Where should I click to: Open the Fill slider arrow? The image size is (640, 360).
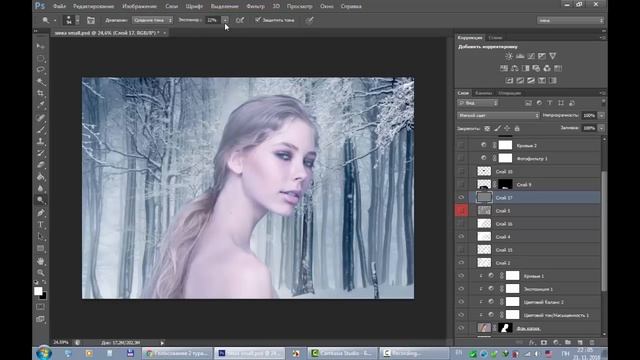coord(601,128)
